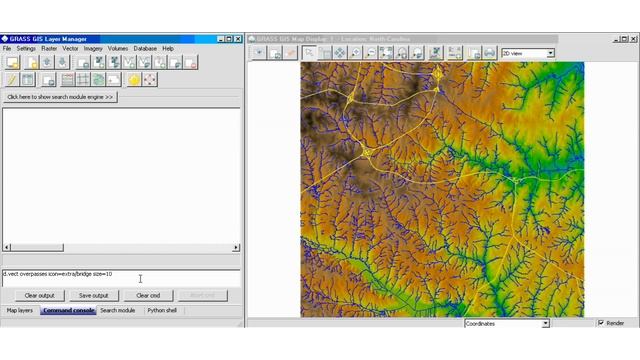Create a new workspace via toolbar icon
Screen dimensions: 640x360
[31, 62]
